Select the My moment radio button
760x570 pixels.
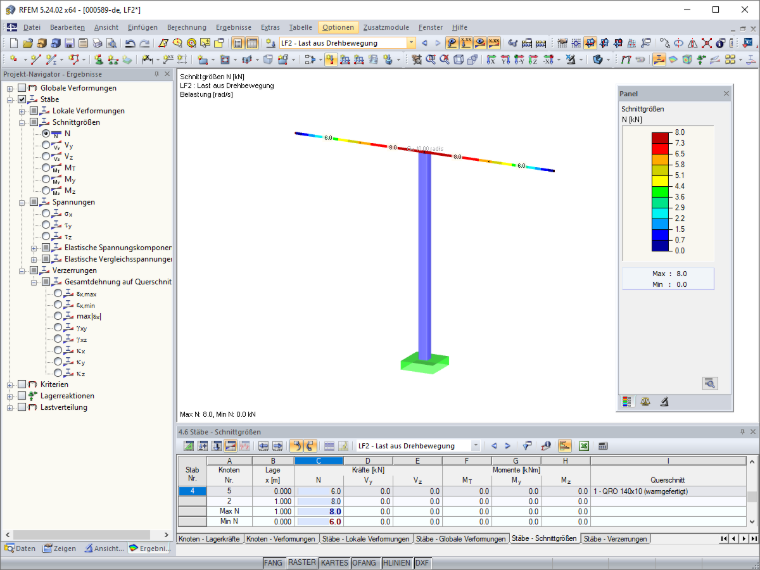coord(46,179)
